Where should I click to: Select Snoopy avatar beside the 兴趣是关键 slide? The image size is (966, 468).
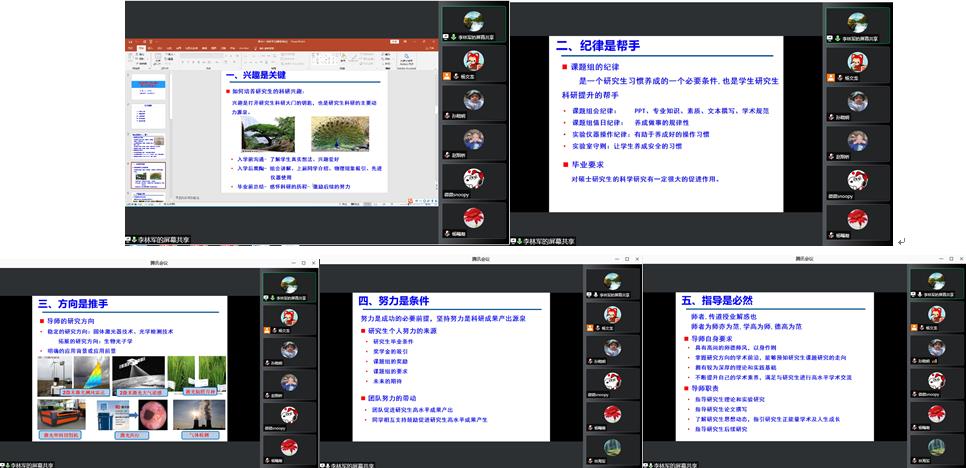click(473, 179)
